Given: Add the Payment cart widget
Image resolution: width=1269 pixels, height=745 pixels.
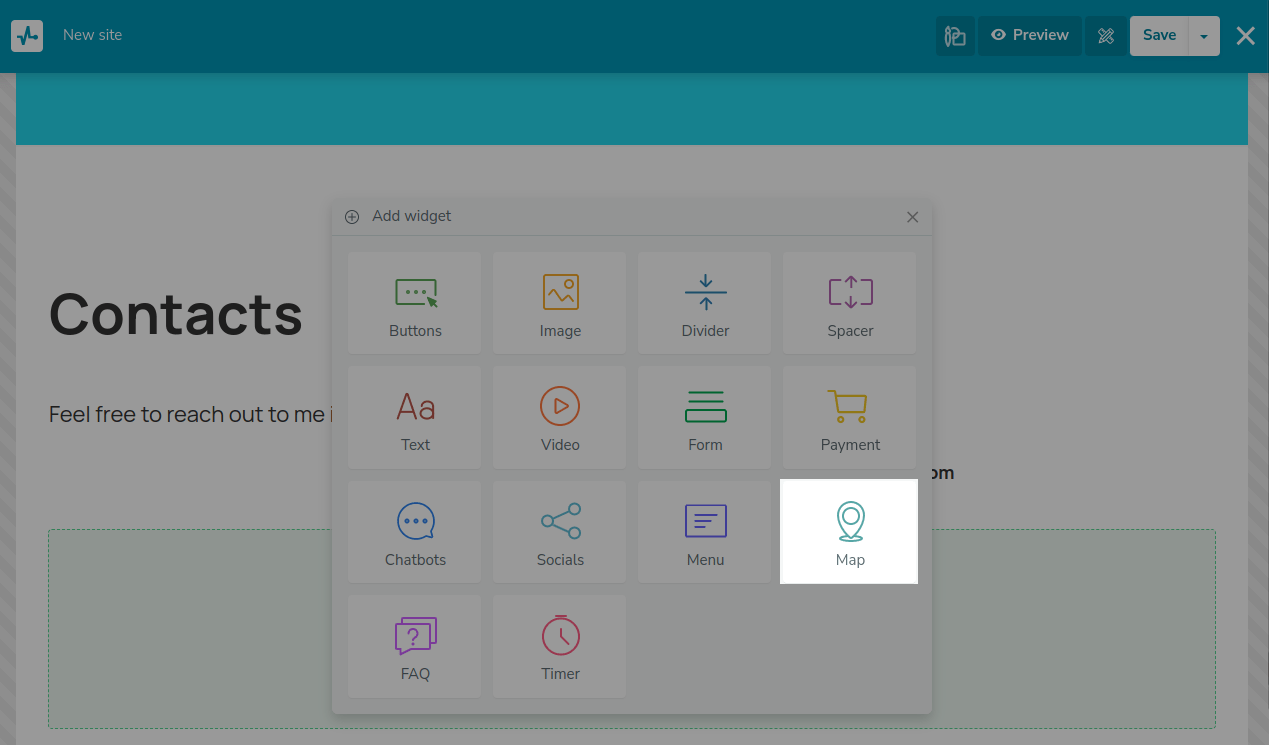Looking at the screenshot, I should click(850, 418).
